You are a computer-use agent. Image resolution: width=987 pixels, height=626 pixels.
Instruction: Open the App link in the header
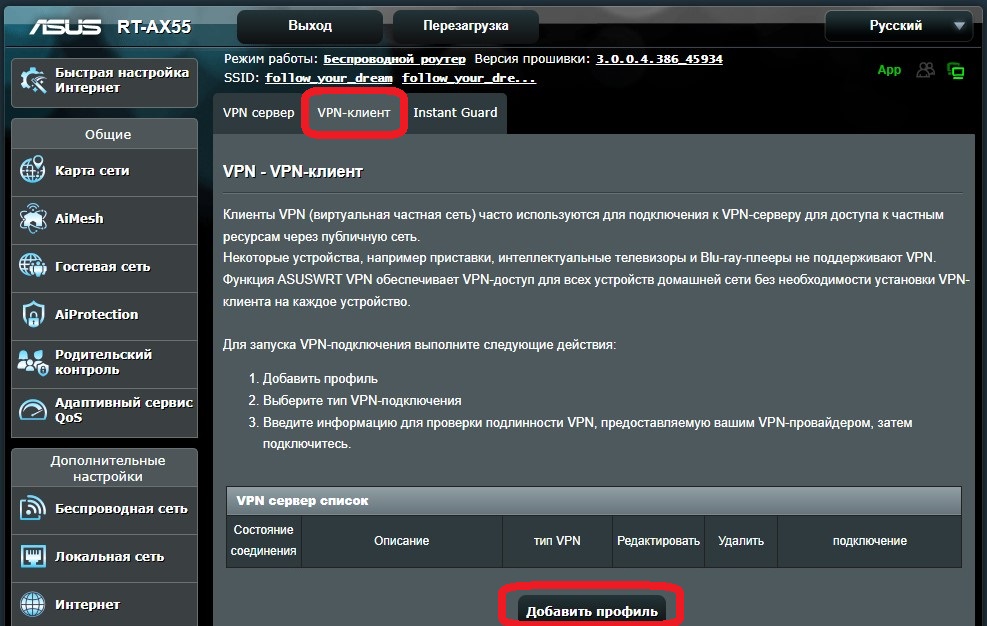pos(889,70)
